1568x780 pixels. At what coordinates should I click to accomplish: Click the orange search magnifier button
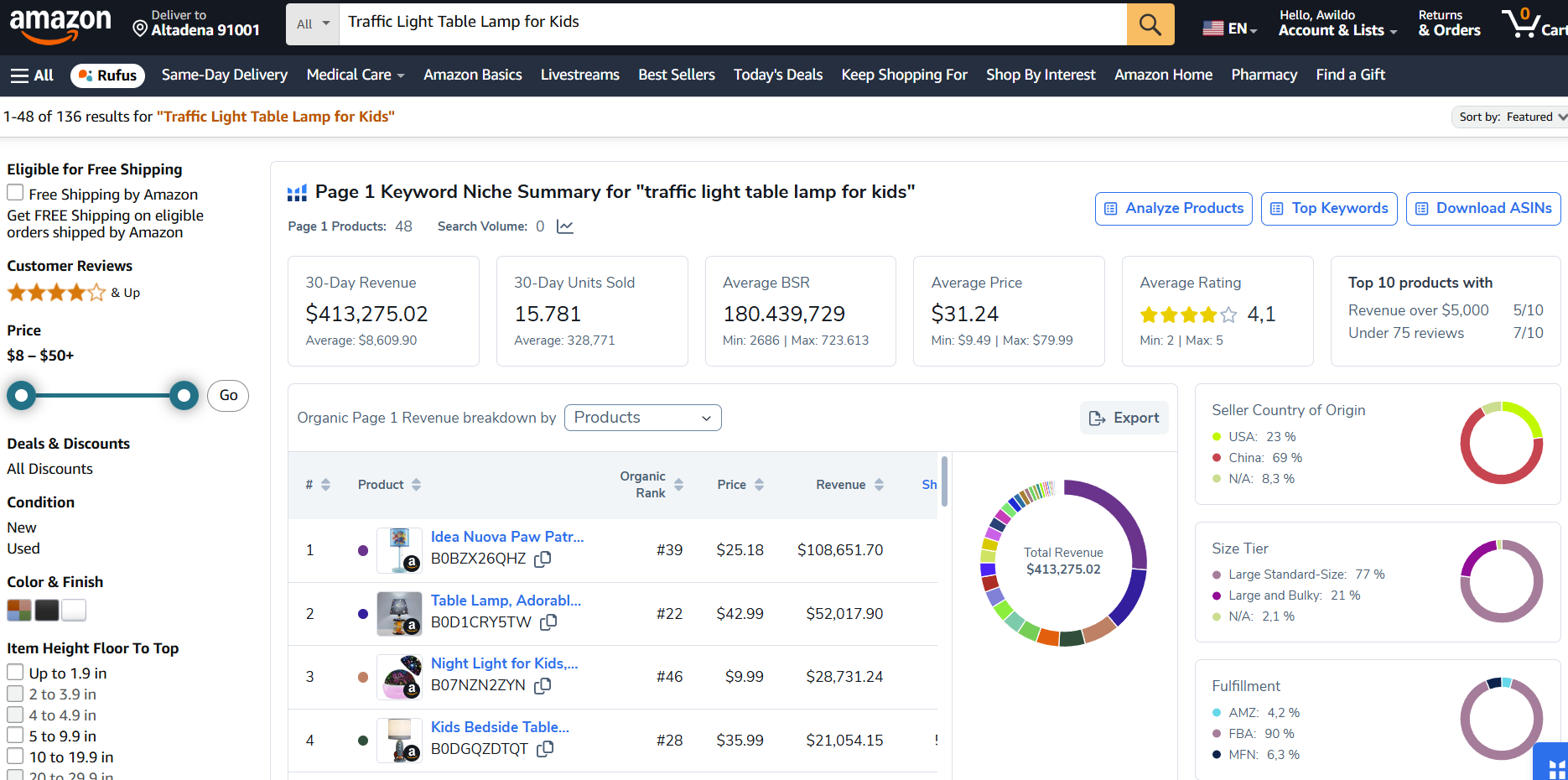(x=1150, y=24)
